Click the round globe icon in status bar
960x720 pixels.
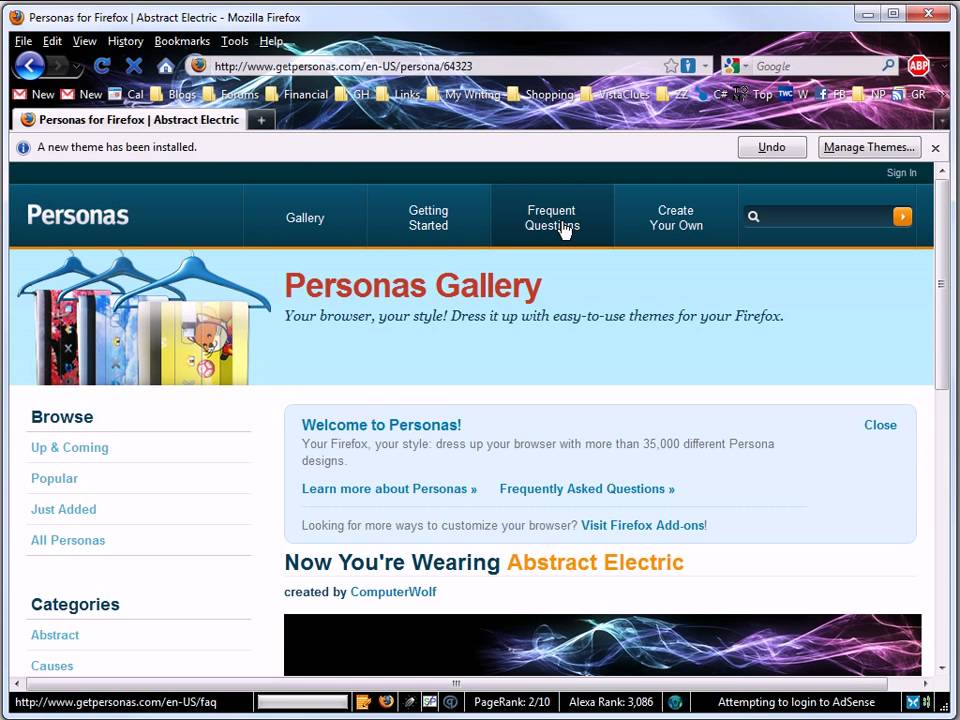click(675, 702)
